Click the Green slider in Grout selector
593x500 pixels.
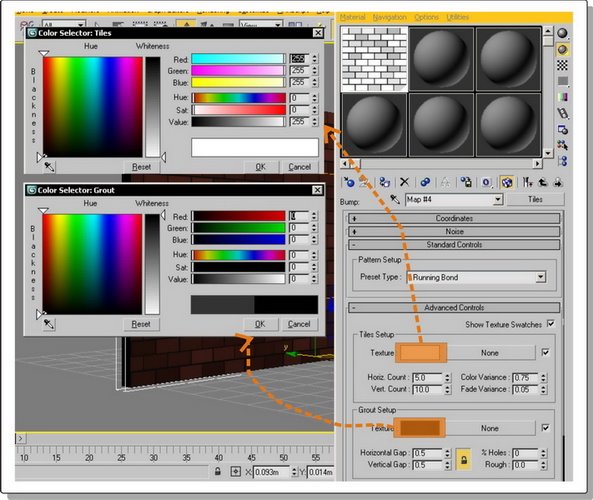point(238,228)
